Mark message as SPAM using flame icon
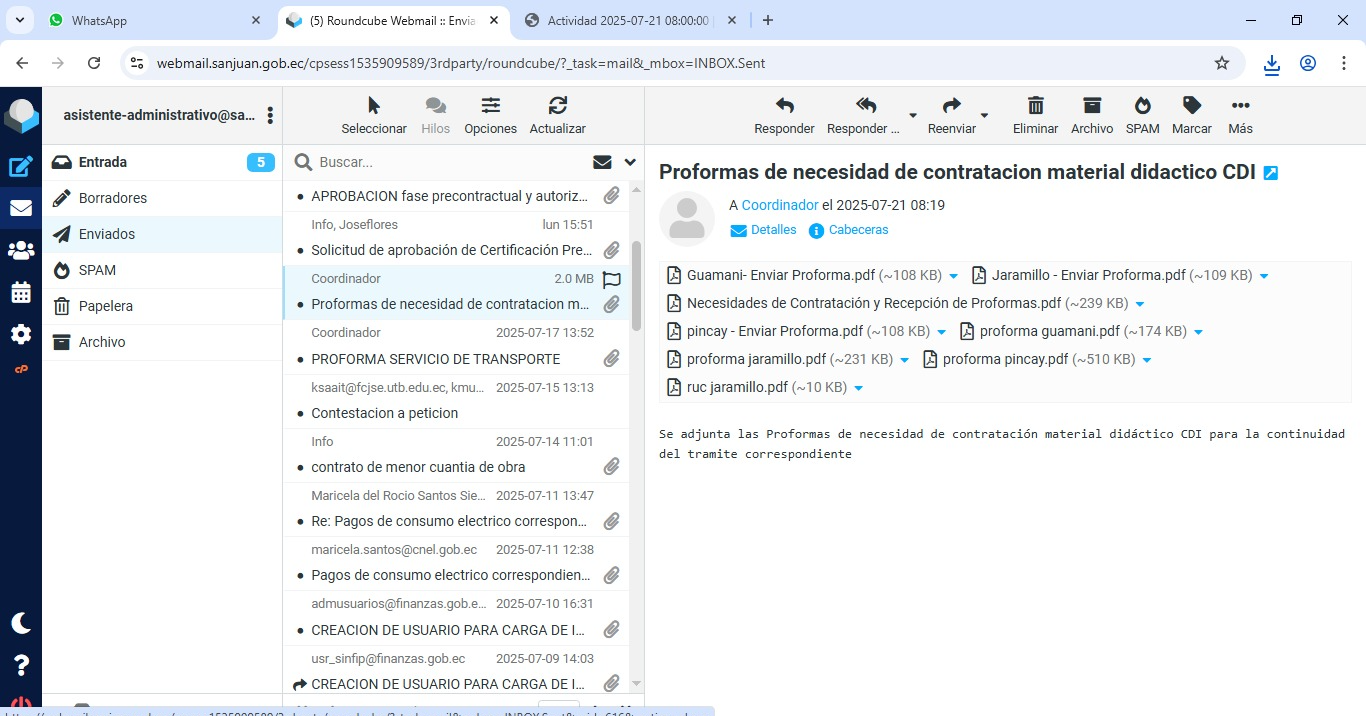Image resolution: width=1366 pixels, height=716 pixels. 1142,106
